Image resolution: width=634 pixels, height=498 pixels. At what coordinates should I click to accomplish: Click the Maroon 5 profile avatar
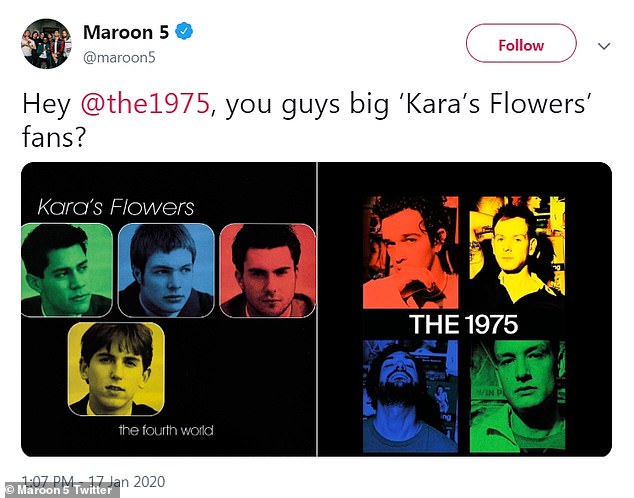click(45, 44)
